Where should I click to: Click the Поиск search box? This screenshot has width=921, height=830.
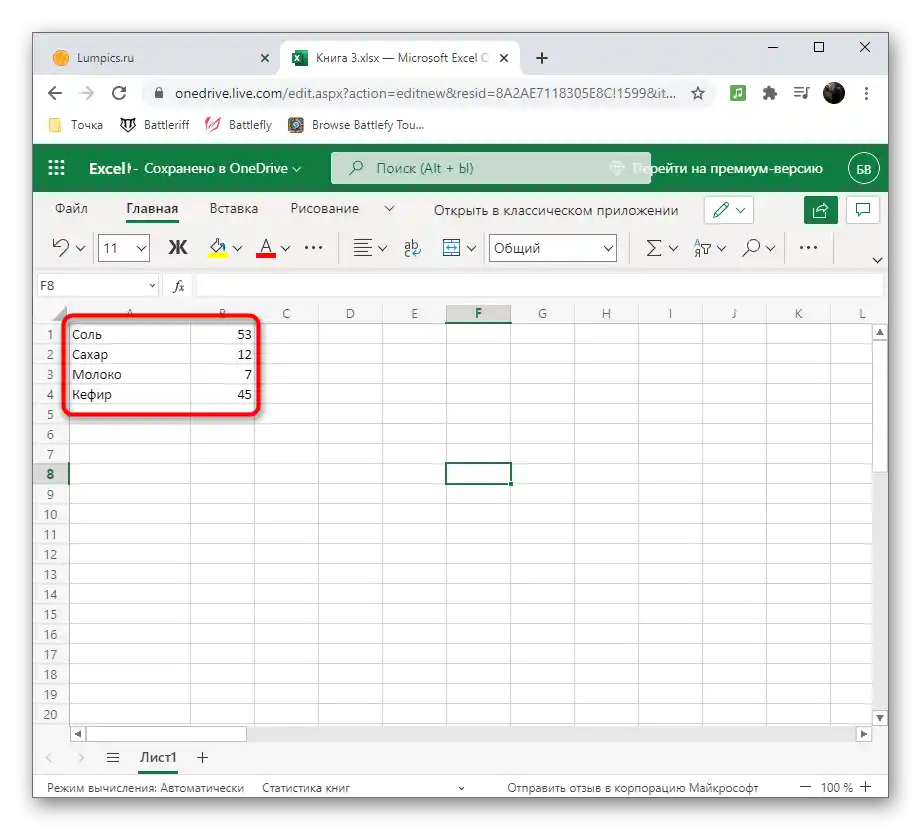[490, 168]
